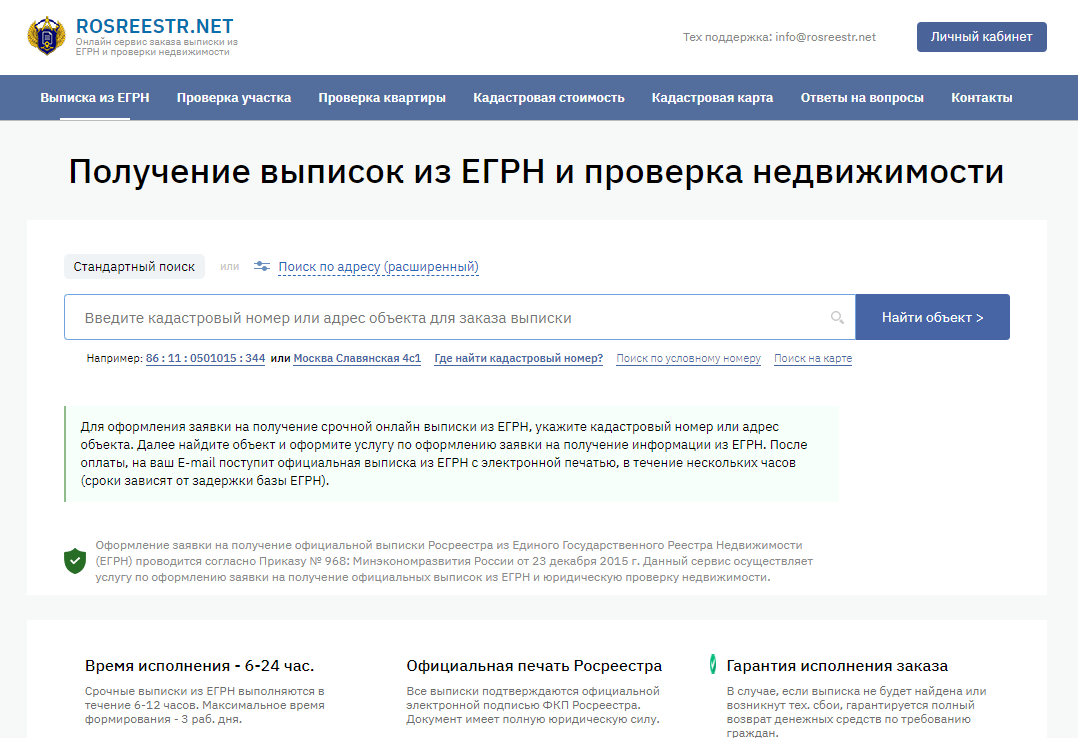Click the magnifier icon in search field
1078x738 pixels.
[837, 318]
